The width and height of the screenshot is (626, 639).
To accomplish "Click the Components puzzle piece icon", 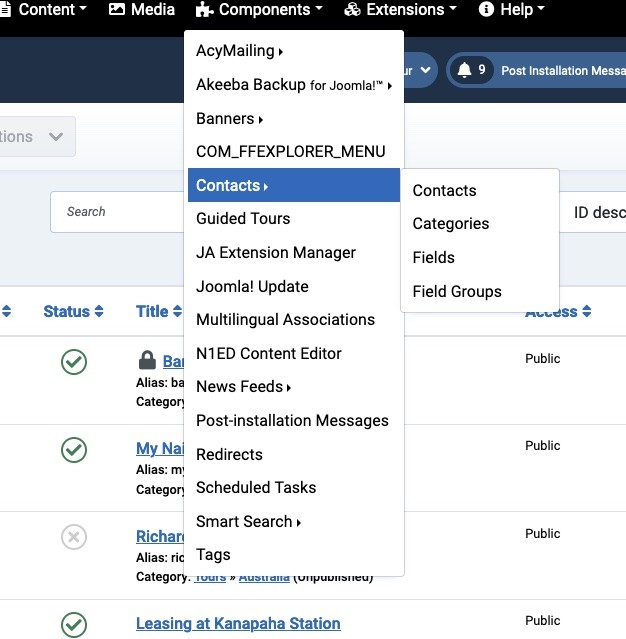I will [x=204, y=10].
